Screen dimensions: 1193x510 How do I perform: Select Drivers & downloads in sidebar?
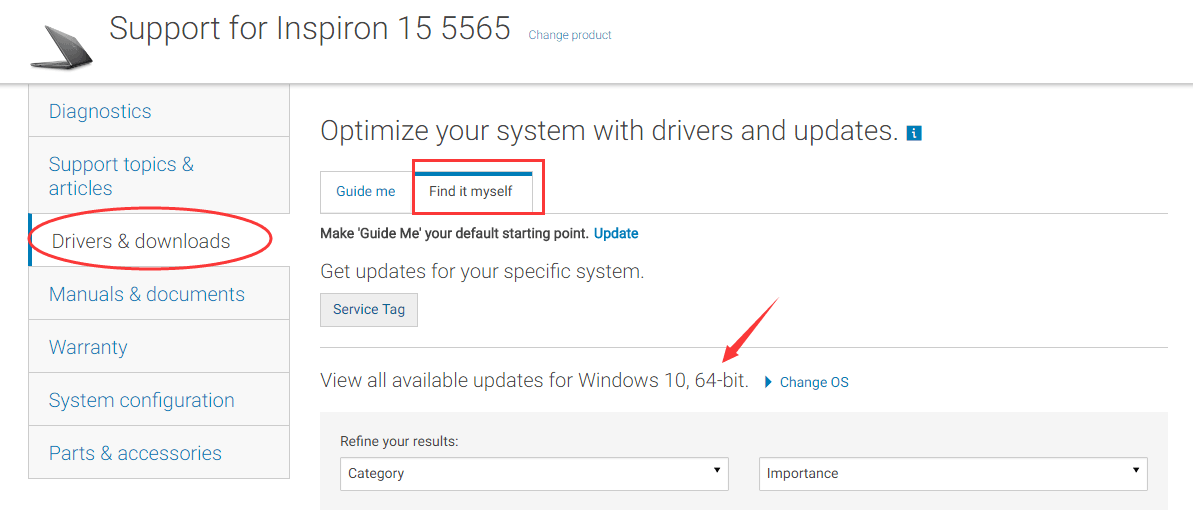click(x=159, y=241)
